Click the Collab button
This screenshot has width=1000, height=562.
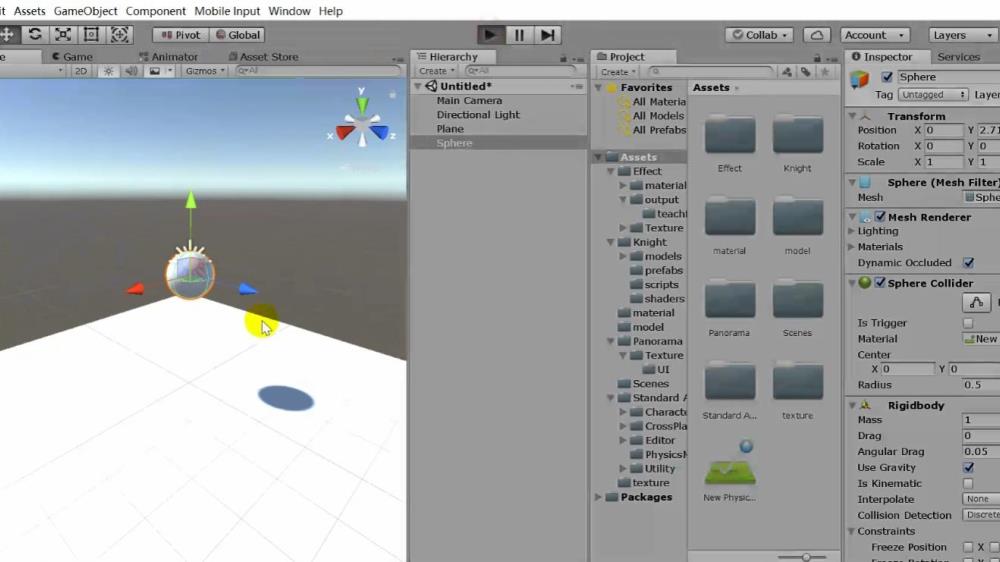[x=759, y=35]
